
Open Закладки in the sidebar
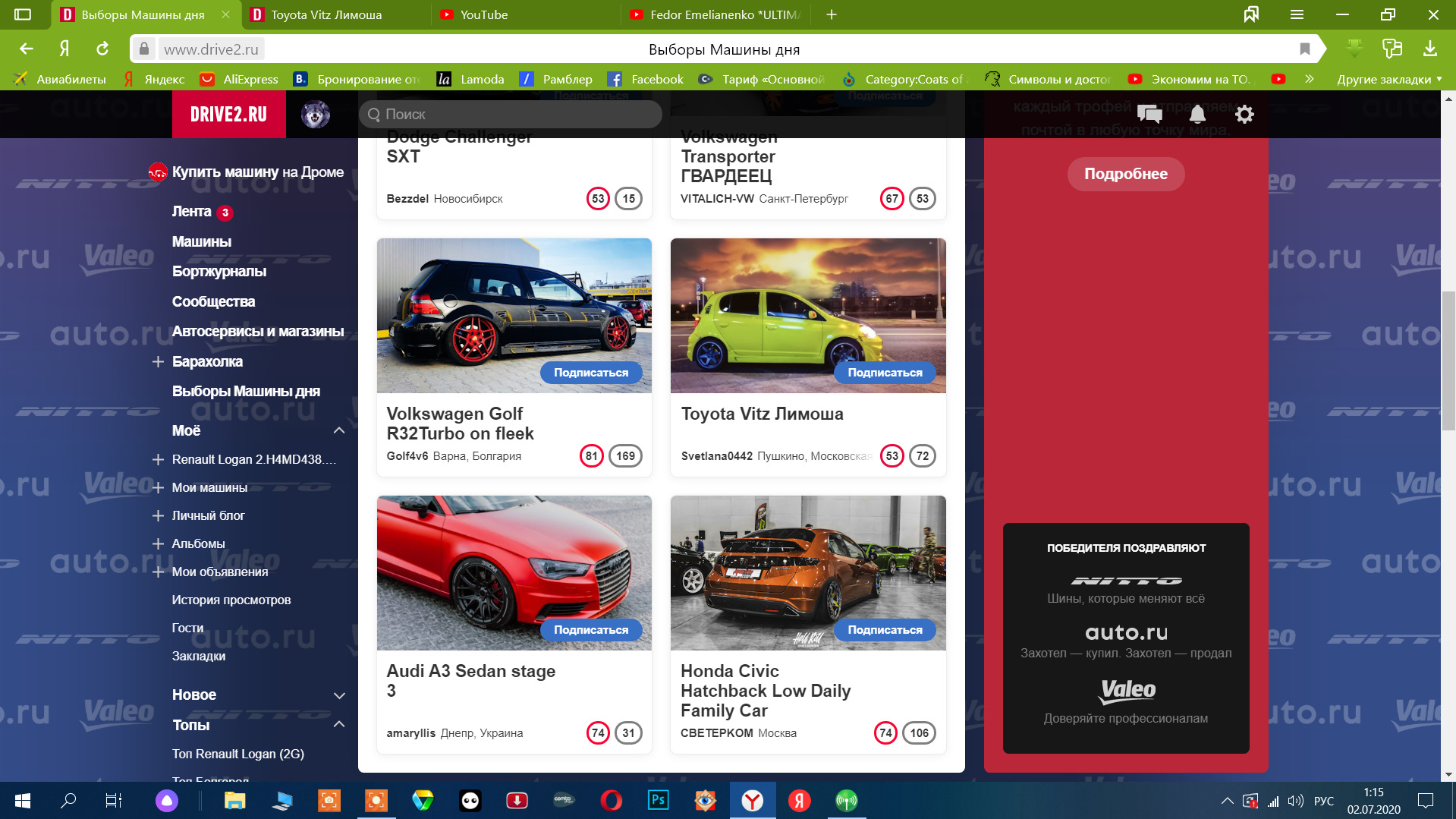[x=199, y=656]
